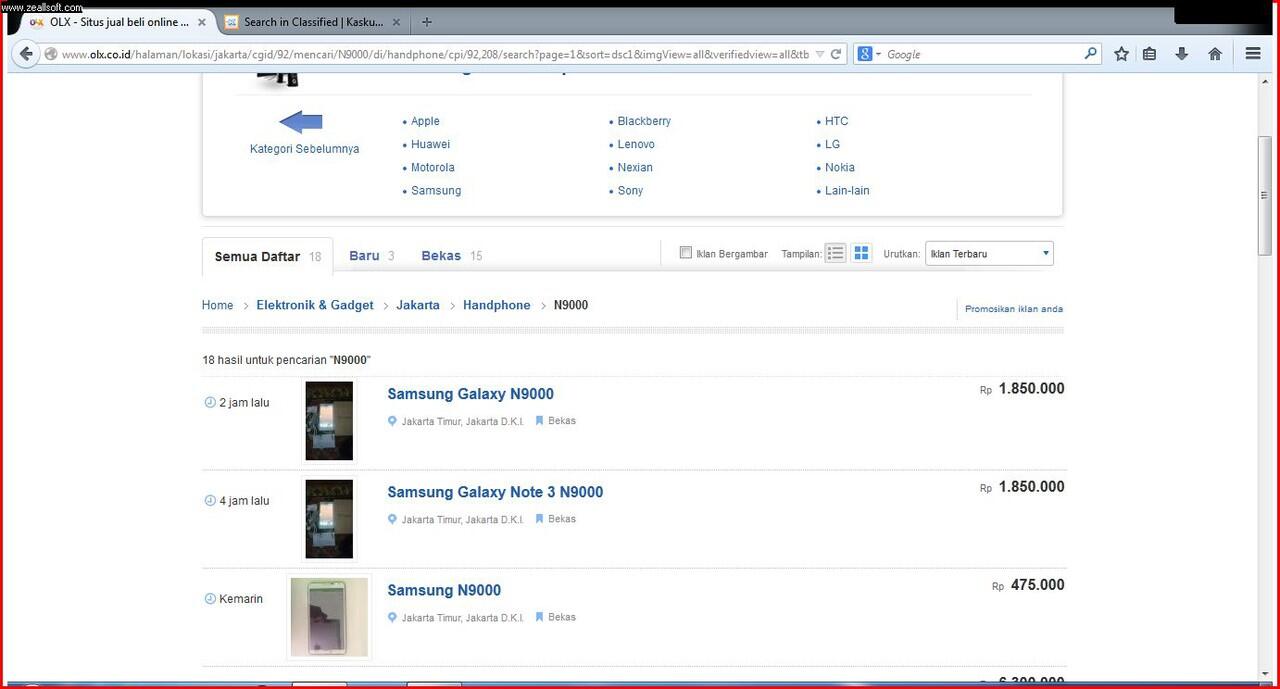Image resolution: width=1280 pixels, height=689 pixels.
Task: Click the Kategori Sebelumnya link
Action: [x=304, y=149]
